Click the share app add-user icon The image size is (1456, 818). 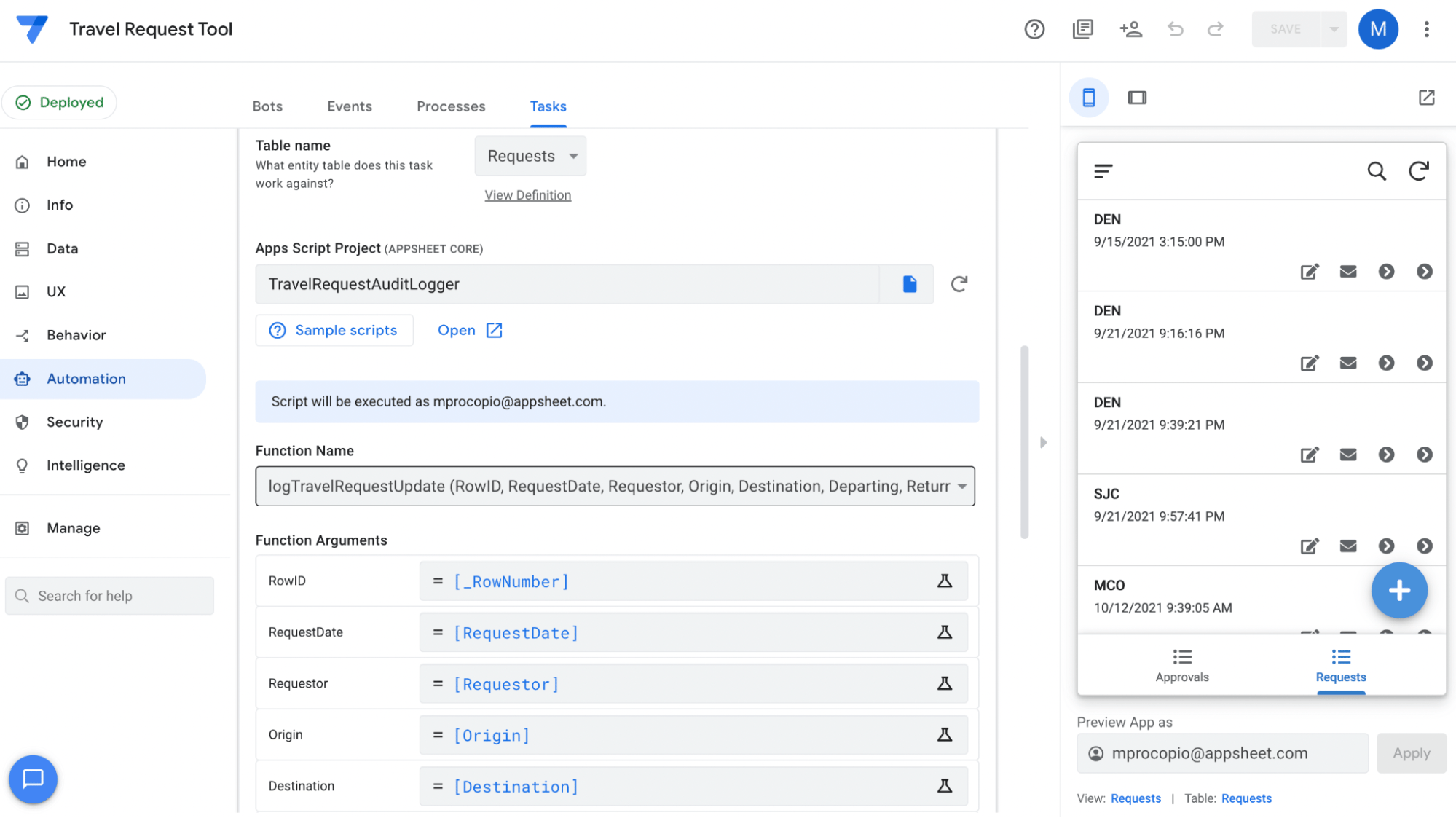pyautogui.click(x=1130, y=29)
